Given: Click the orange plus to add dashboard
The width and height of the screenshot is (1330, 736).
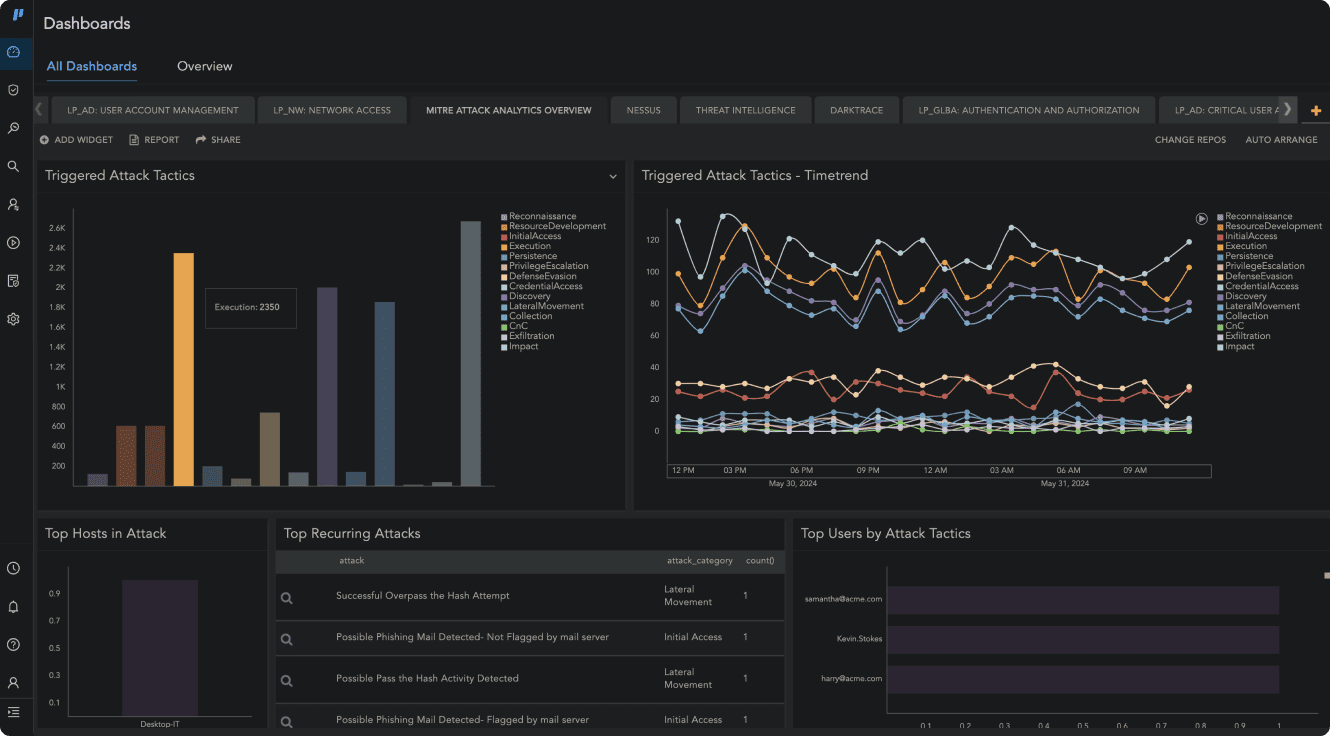Looking at the screenshot, I should [1315, 110].
